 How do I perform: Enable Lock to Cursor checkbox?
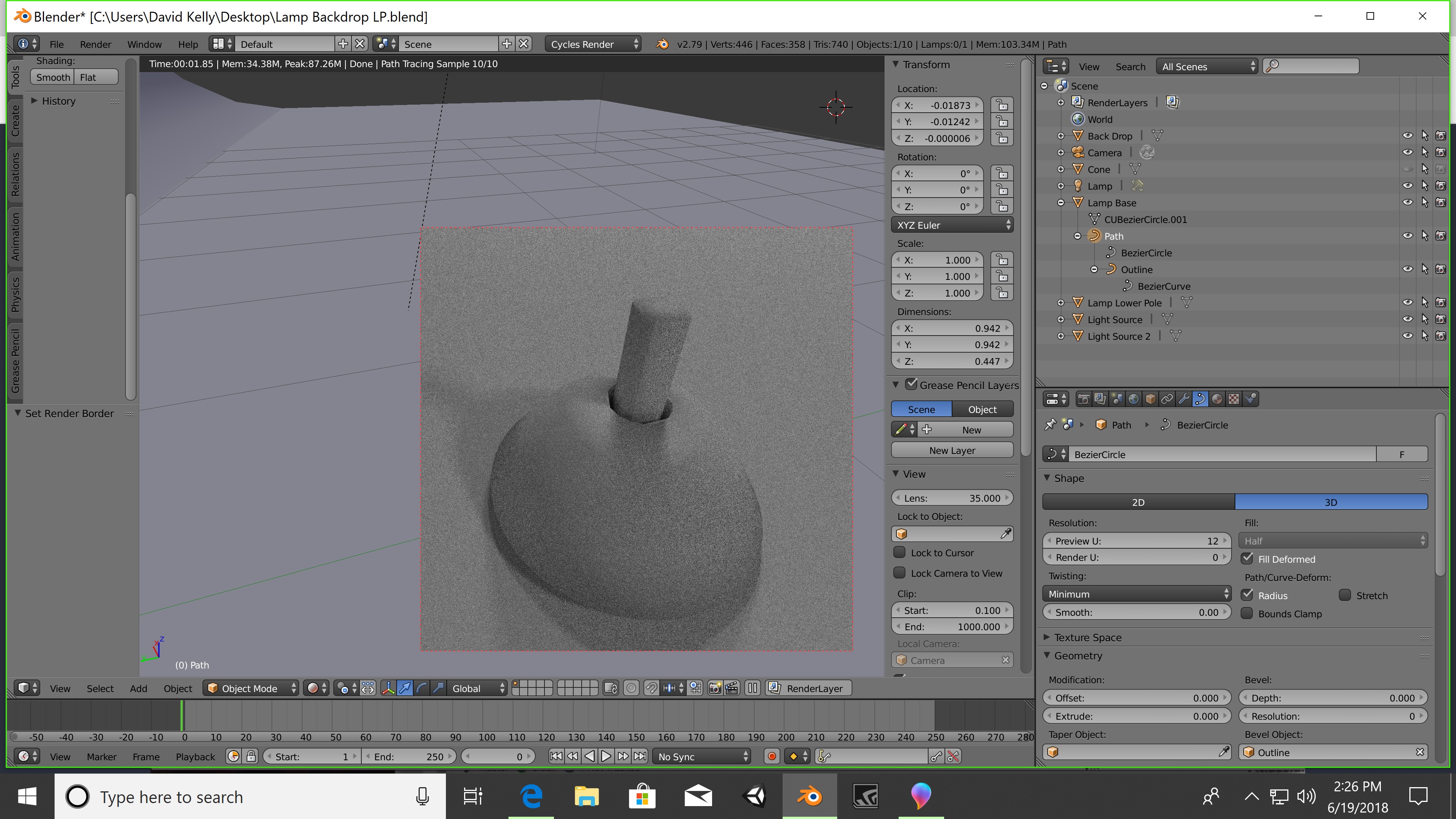point(899,552)
